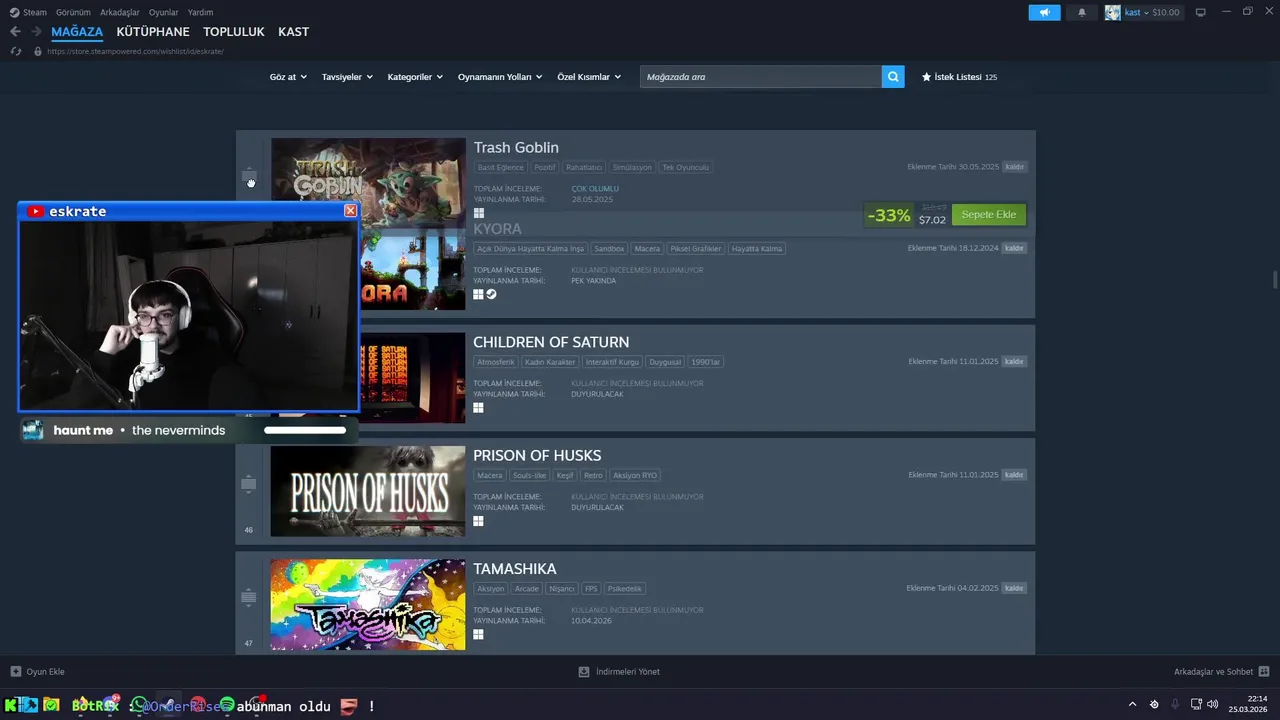The image size is (1280, 720).
Task: Click the Kadın Karakter tag
Action: tap(550, 362)
